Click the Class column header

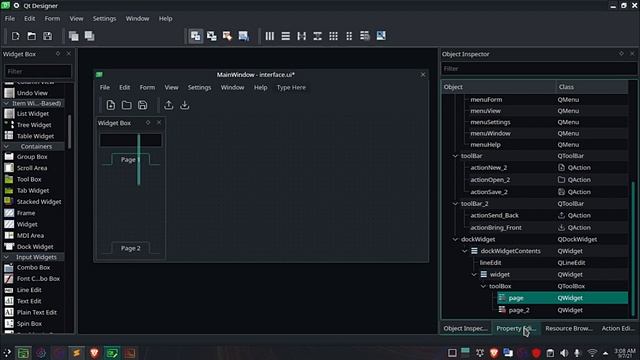coord(592,87)
